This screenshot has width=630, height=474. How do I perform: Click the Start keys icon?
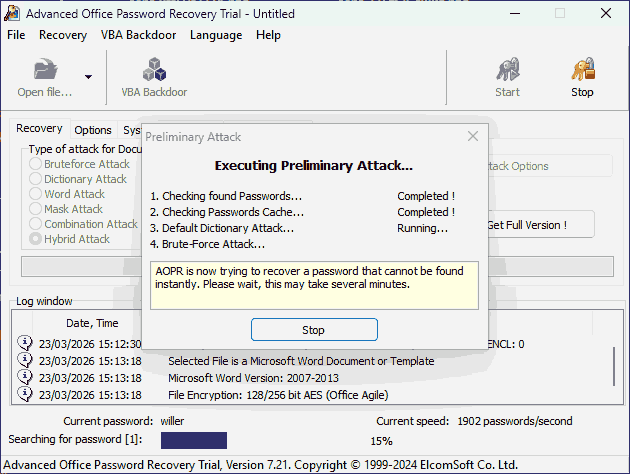pos(507,71)
